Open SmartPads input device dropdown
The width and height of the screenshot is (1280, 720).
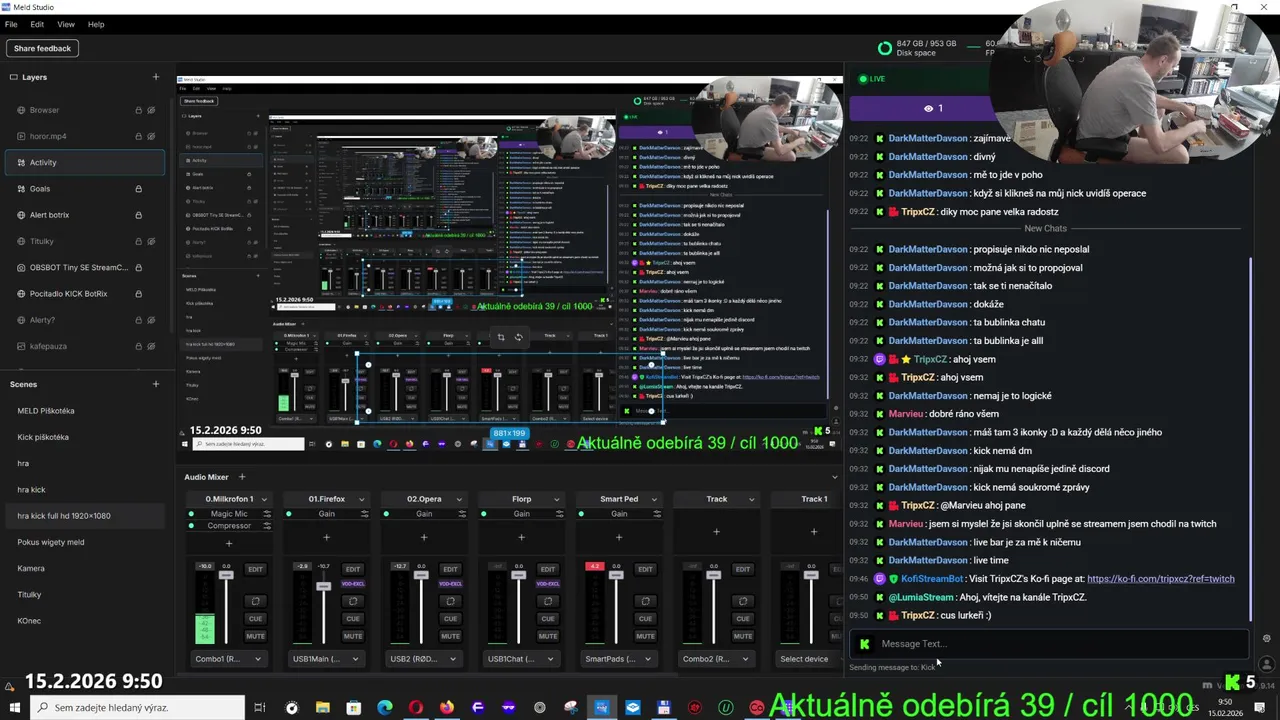pos(619,659)
